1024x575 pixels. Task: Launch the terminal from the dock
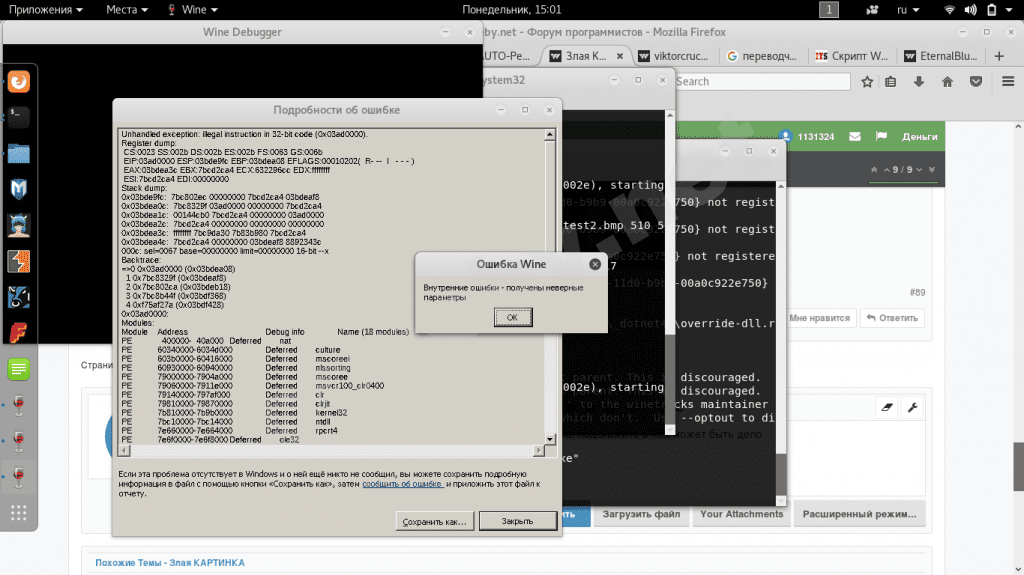click(x=18, y=117)
